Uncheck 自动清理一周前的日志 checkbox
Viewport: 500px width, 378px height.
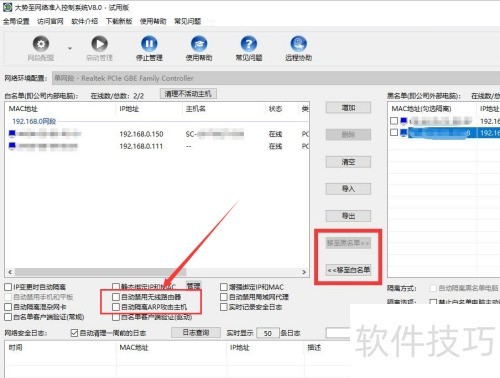(74, 333)
